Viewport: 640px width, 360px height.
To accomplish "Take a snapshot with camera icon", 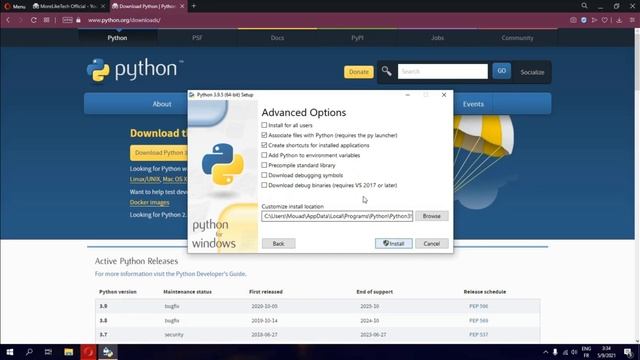I will click(573, 20).
